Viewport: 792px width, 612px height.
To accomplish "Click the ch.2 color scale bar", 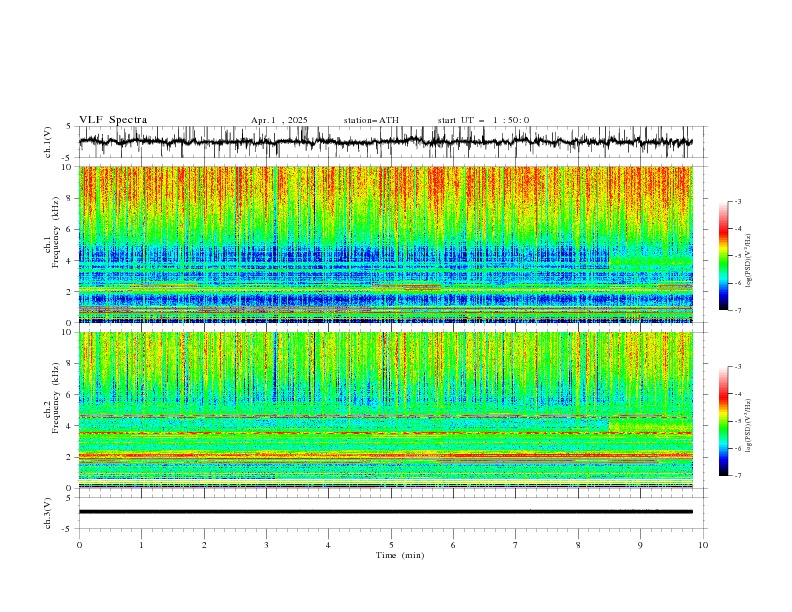I will (x=723, y=421).
